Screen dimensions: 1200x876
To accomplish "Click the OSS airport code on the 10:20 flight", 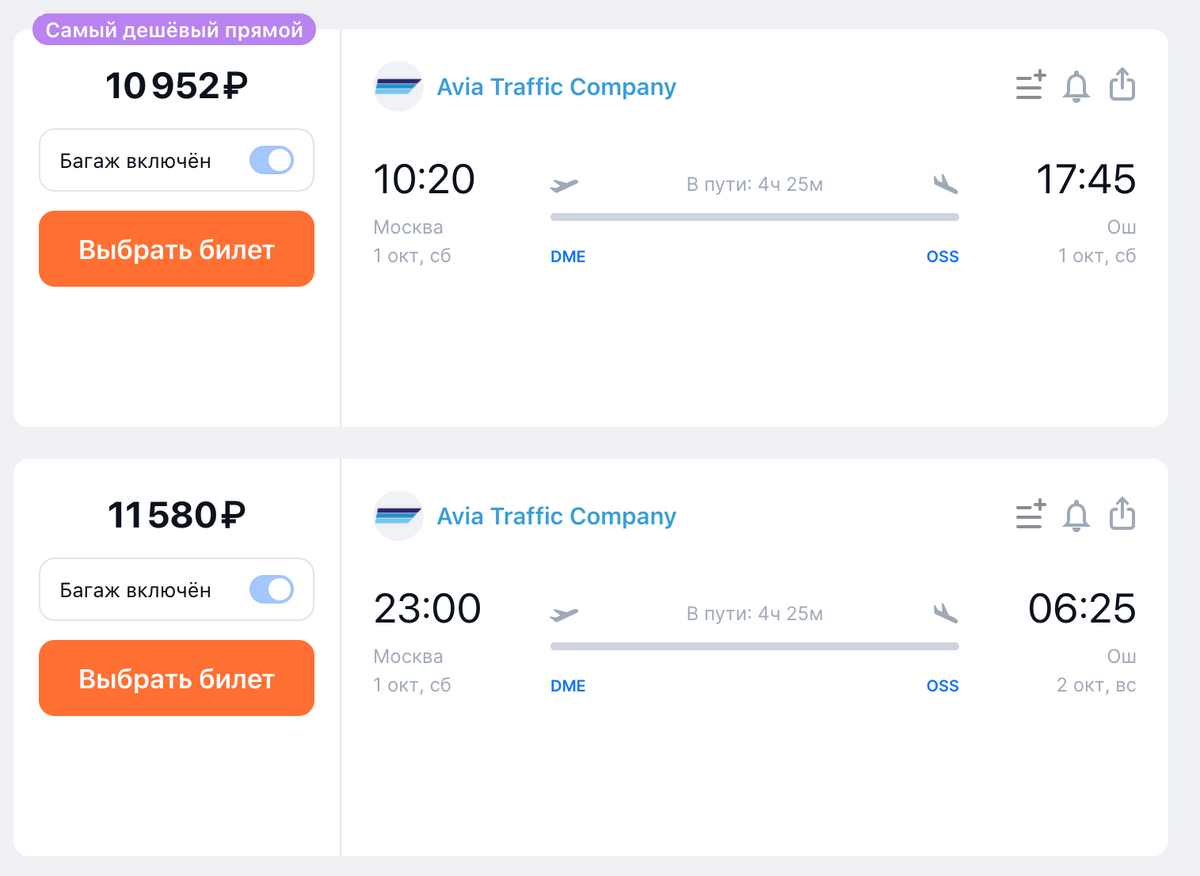I will tap(942, 257).
